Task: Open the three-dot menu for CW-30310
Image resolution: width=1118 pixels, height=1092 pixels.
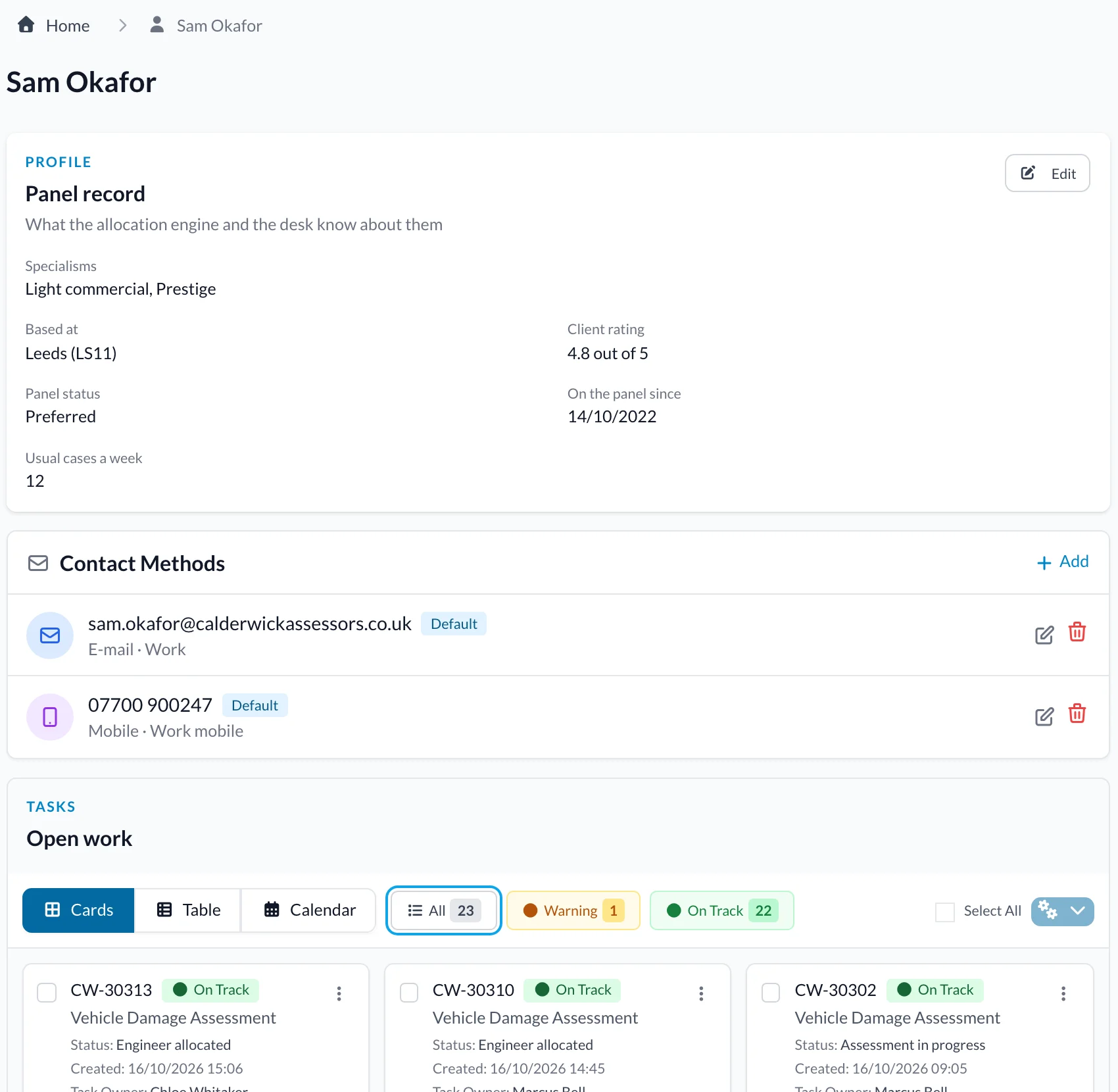Action: (x=701, y=993)
